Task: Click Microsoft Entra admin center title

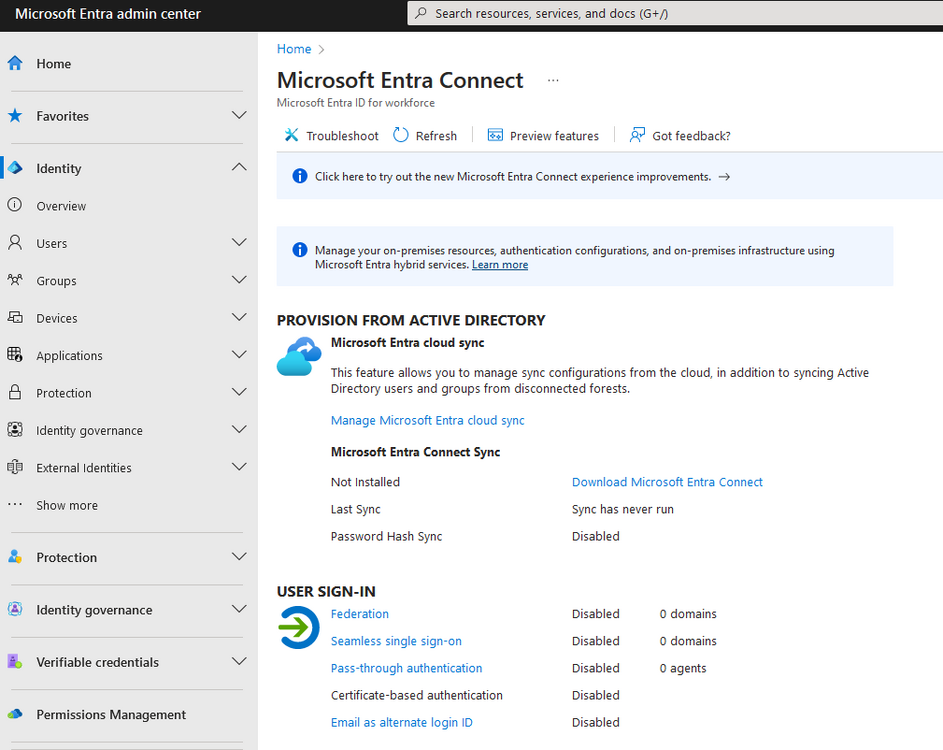Action: click(108, 14)
